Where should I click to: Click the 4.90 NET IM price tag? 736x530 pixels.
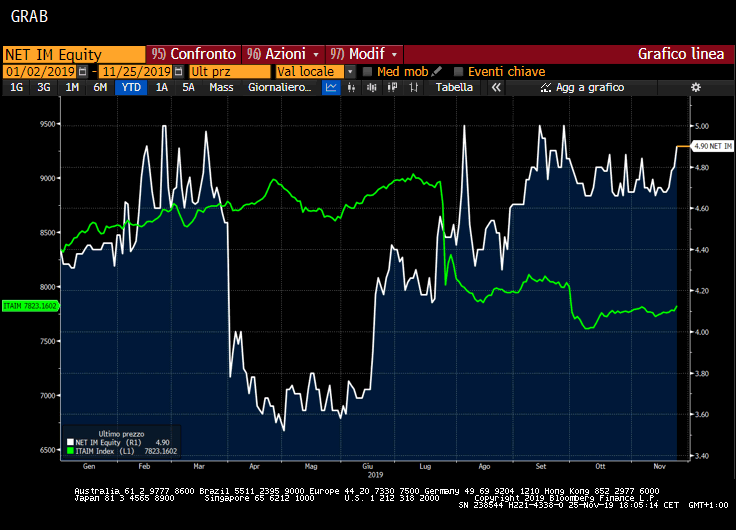pyautogui.click(x=713, y=146)
